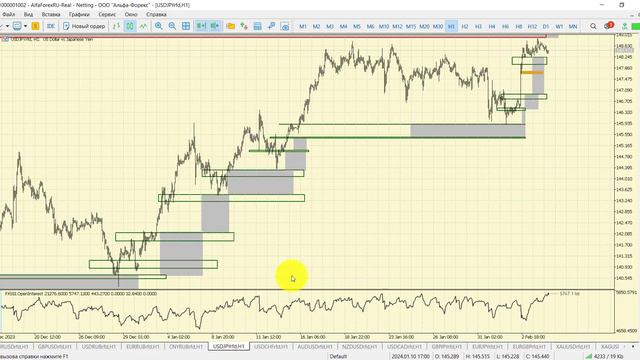640x360 pixels.
Task: Open notifications icon with red badge
Action: [608, 26]
